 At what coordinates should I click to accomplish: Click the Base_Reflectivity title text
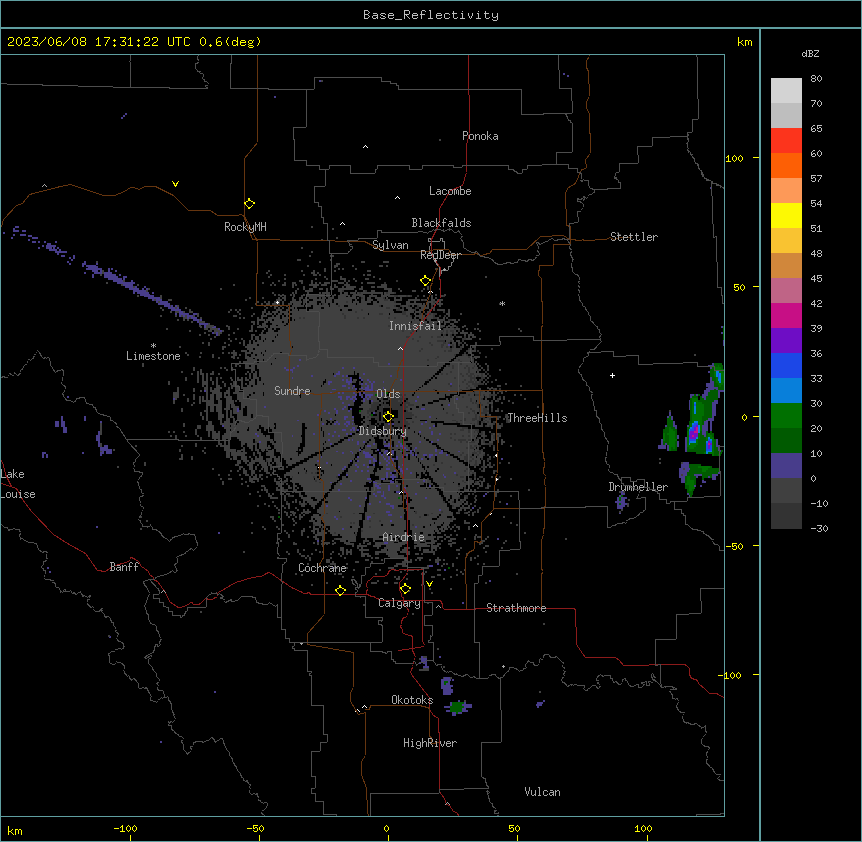[431, 15]
